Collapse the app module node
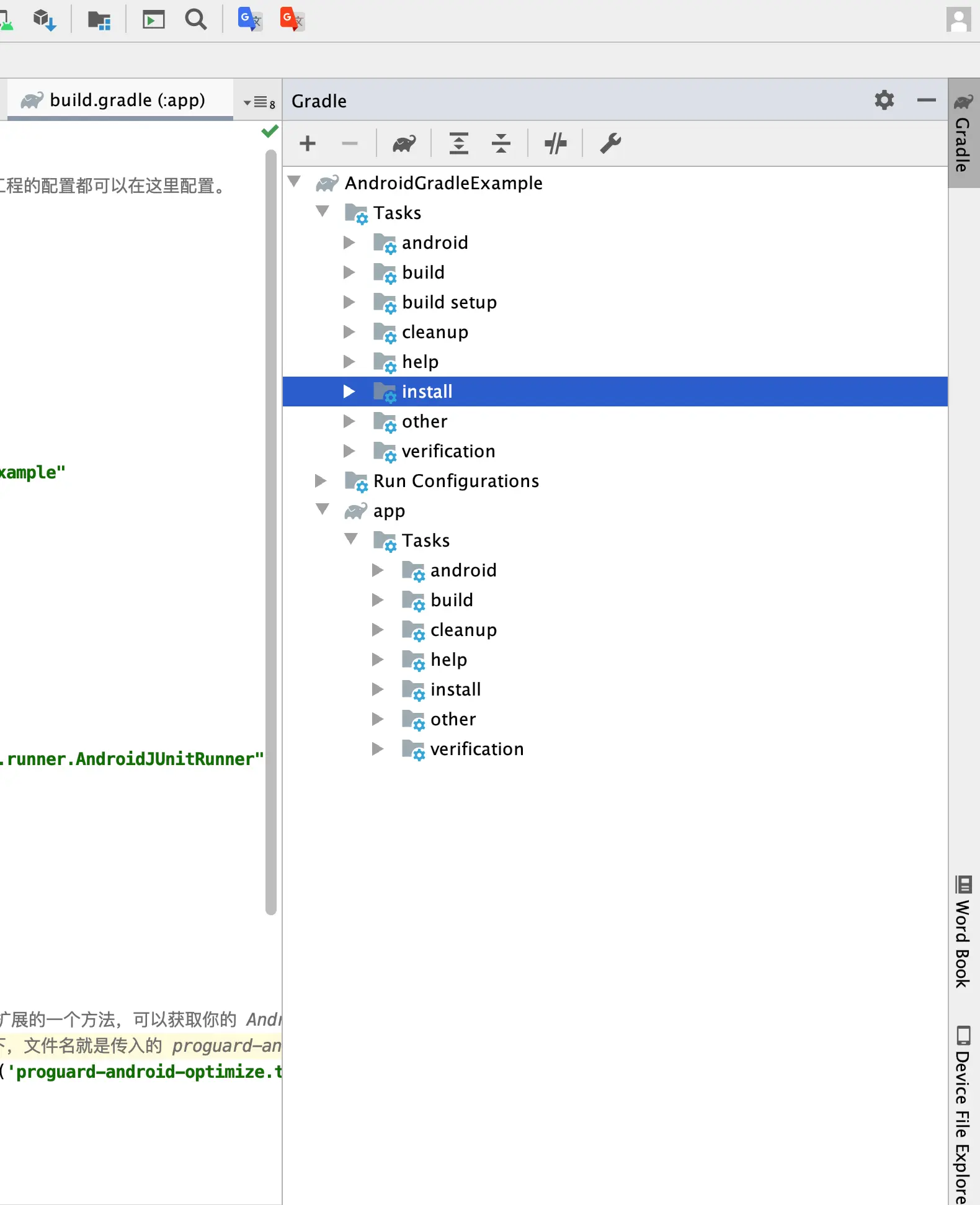Screen dimensions: 980x1205 tap(323, 509)
